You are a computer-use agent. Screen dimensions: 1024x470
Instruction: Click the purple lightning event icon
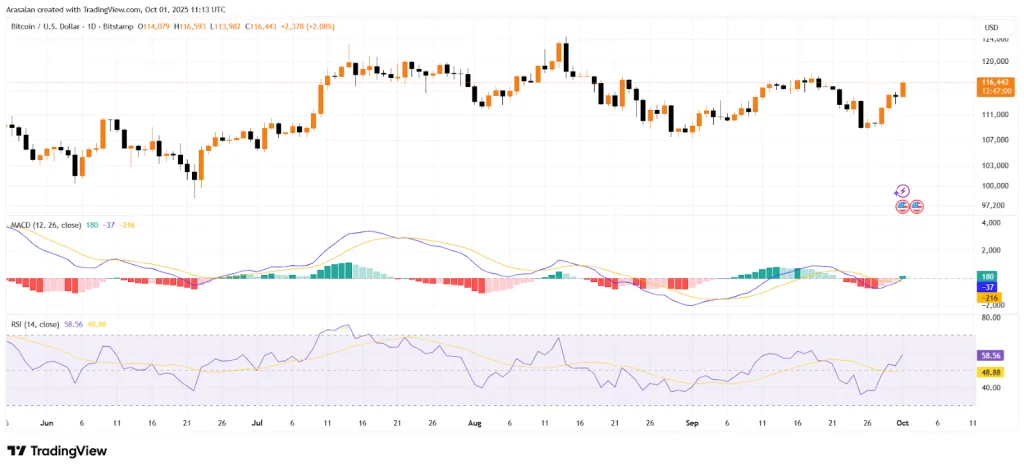(x=902, y=191)
